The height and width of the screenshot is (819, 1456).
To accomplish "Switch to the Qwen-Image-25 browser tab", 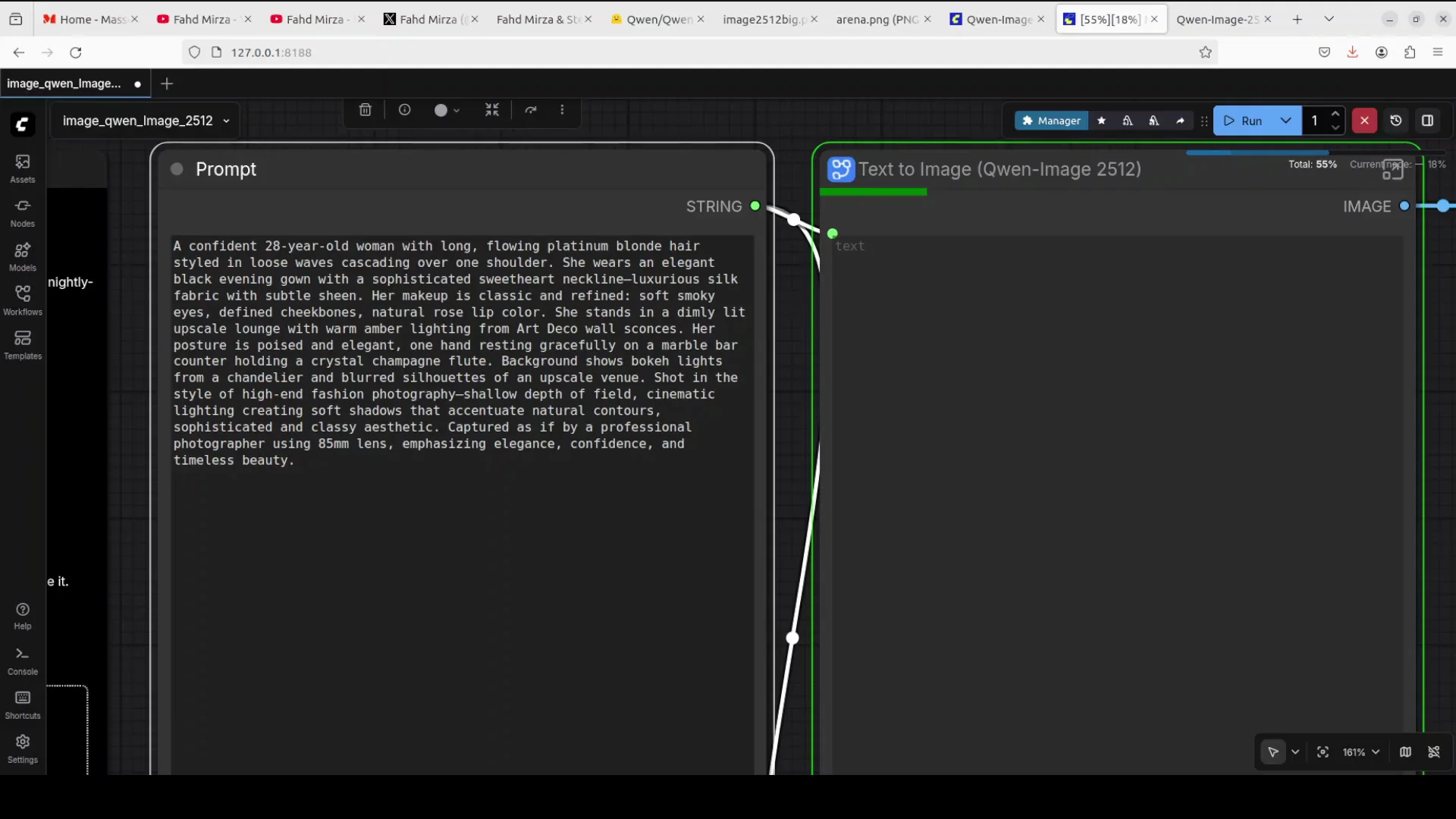I will tap(1216, 19).
